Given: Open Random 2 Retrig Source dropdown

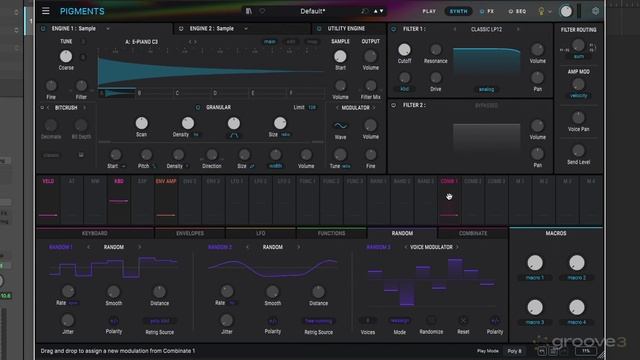Looking at the screenshot, I should coord(318,321).
